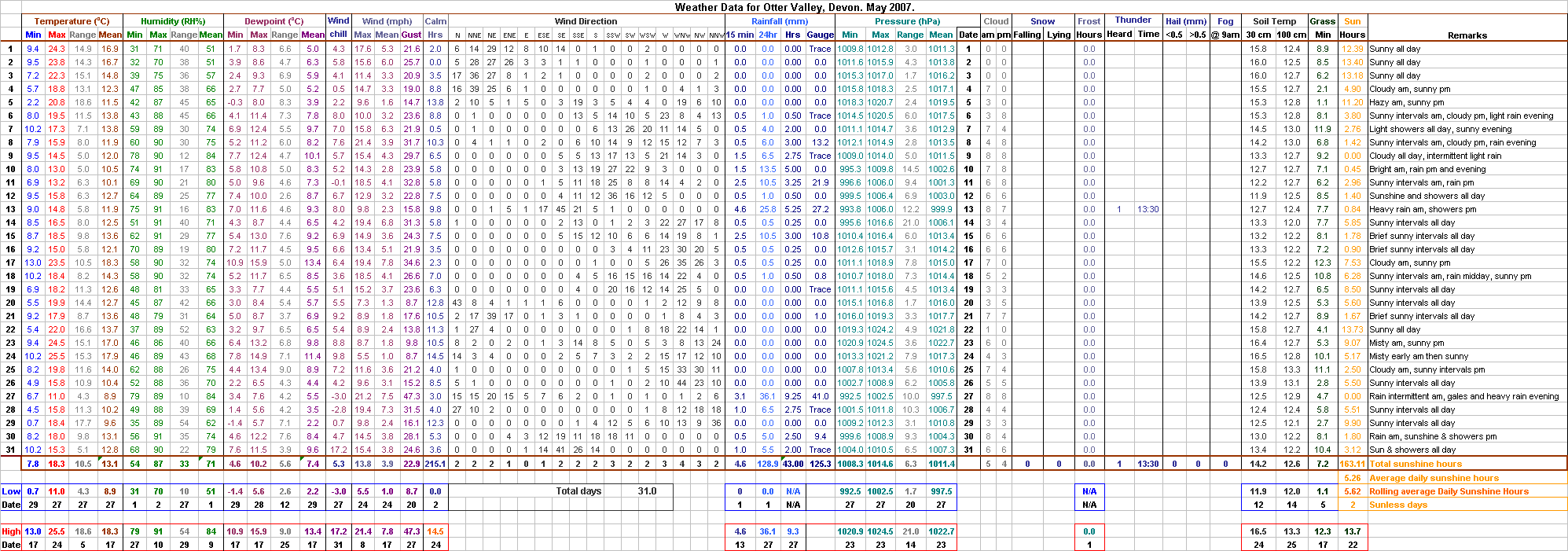
Task: Select the 'Temperature (°C)' group header
Action: coord(72,21)
